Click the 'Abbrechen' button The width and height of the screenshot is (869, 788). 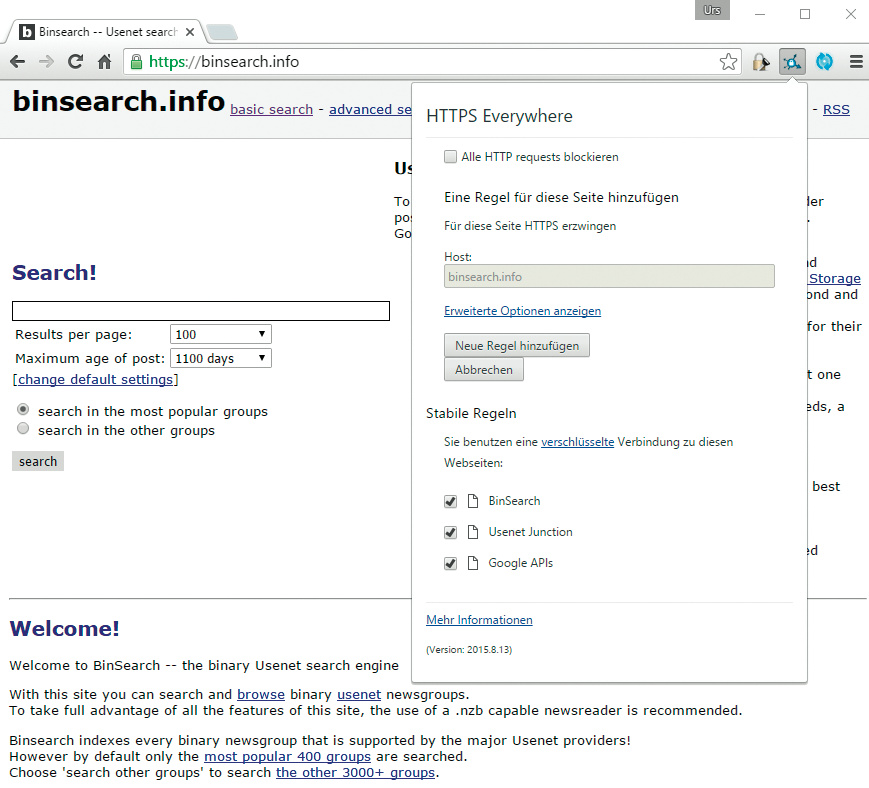(x=483, y=370)
